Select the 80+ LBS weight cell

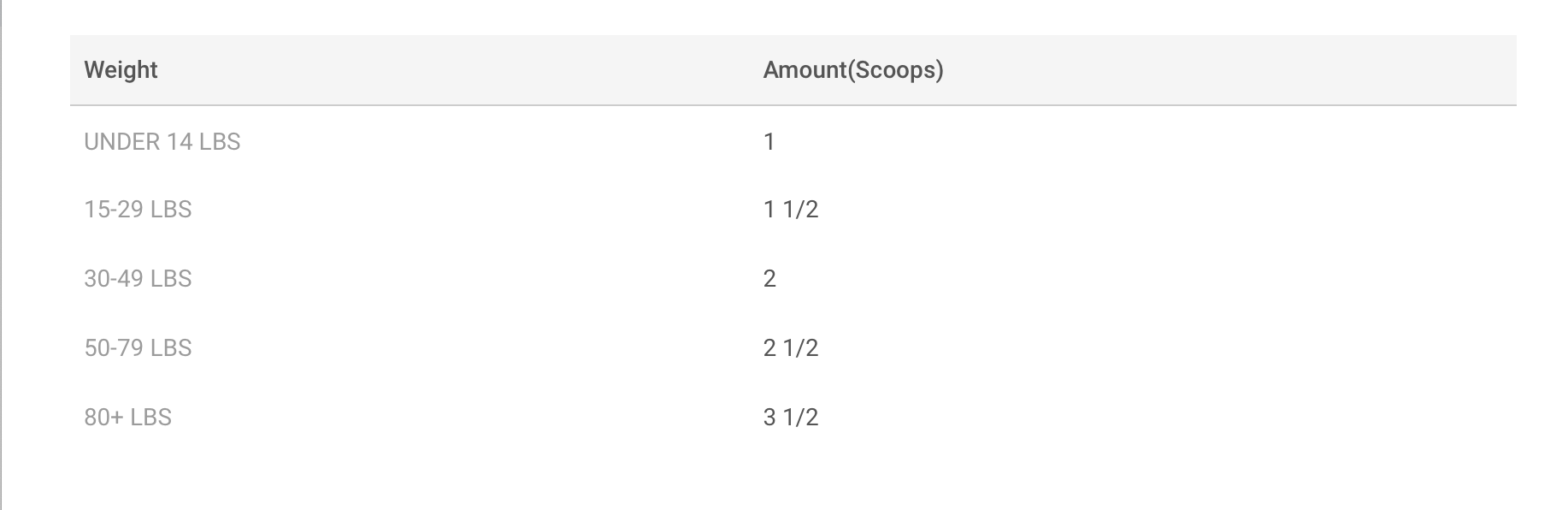(x=128, y=418)
